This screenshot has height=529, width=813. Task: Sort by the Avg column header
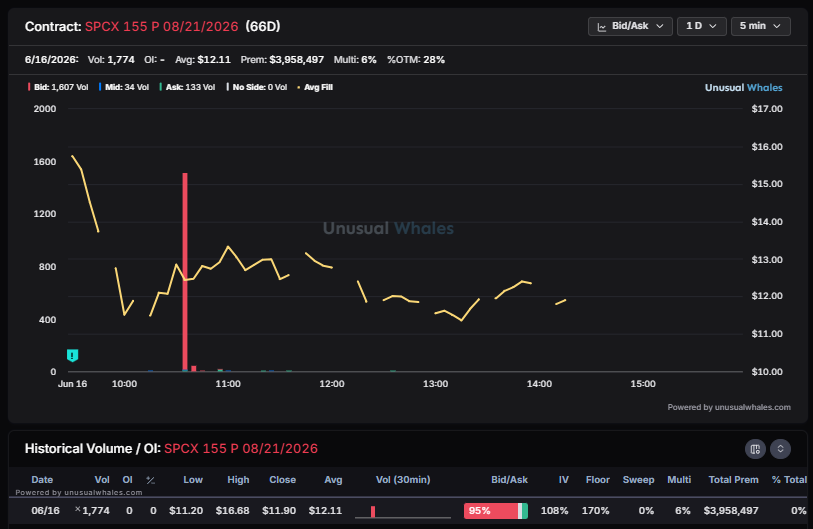333,480
